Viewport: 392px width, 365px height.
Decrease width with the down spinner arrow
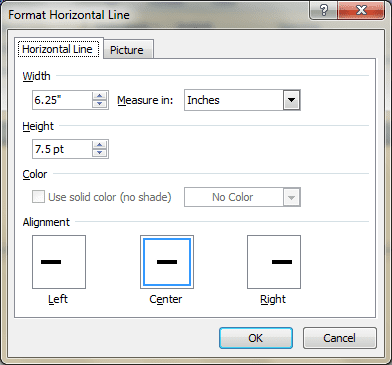click(100, 104)
